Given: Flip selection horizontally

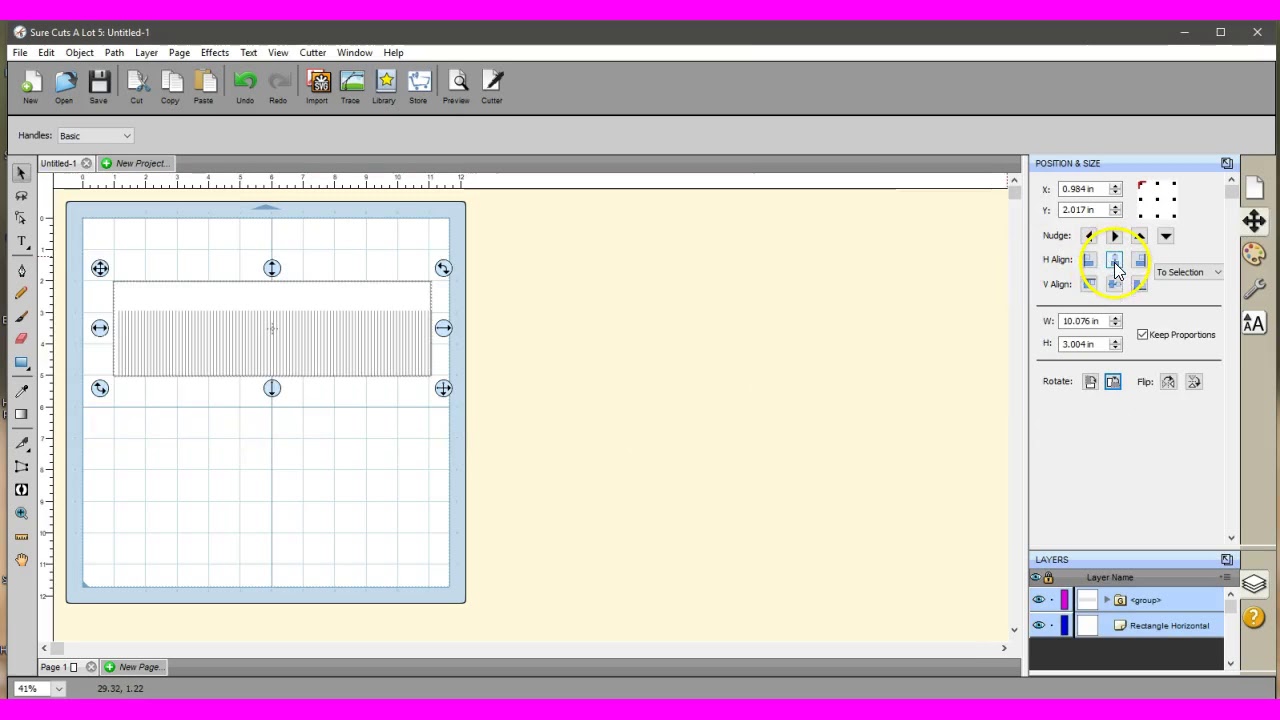Looking at the screenshot, I should pyautogui.click(x=1168, y=382).
